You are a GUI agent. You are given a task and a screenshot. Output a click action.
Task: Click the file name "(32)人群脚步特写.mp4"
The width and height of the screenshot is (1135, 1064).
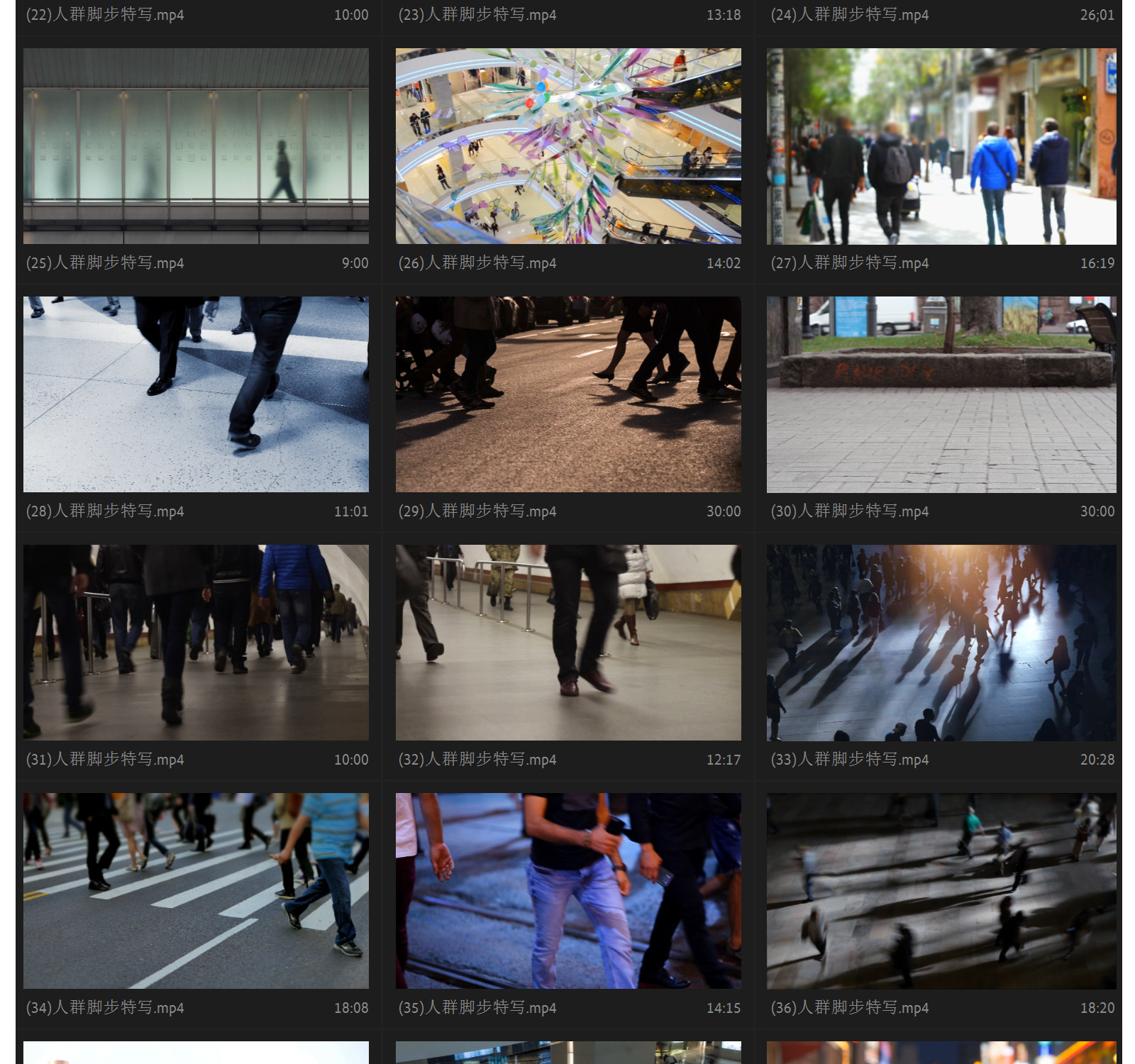pos(477,760)
